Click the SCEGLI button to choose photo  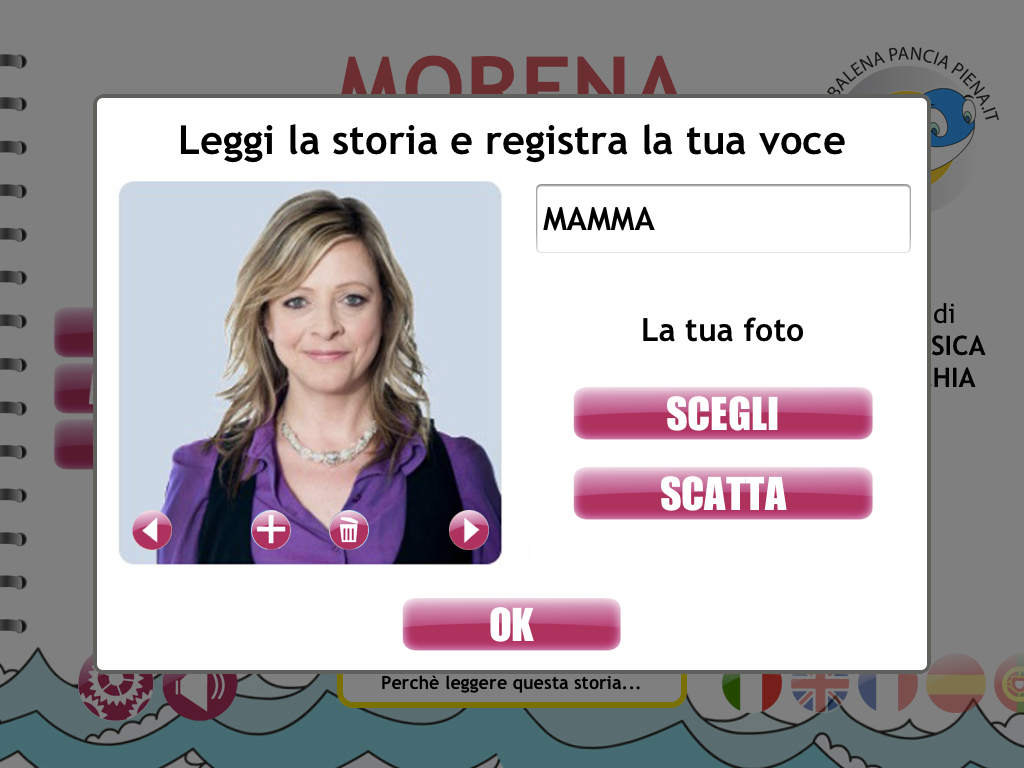(x=723, y=413)
